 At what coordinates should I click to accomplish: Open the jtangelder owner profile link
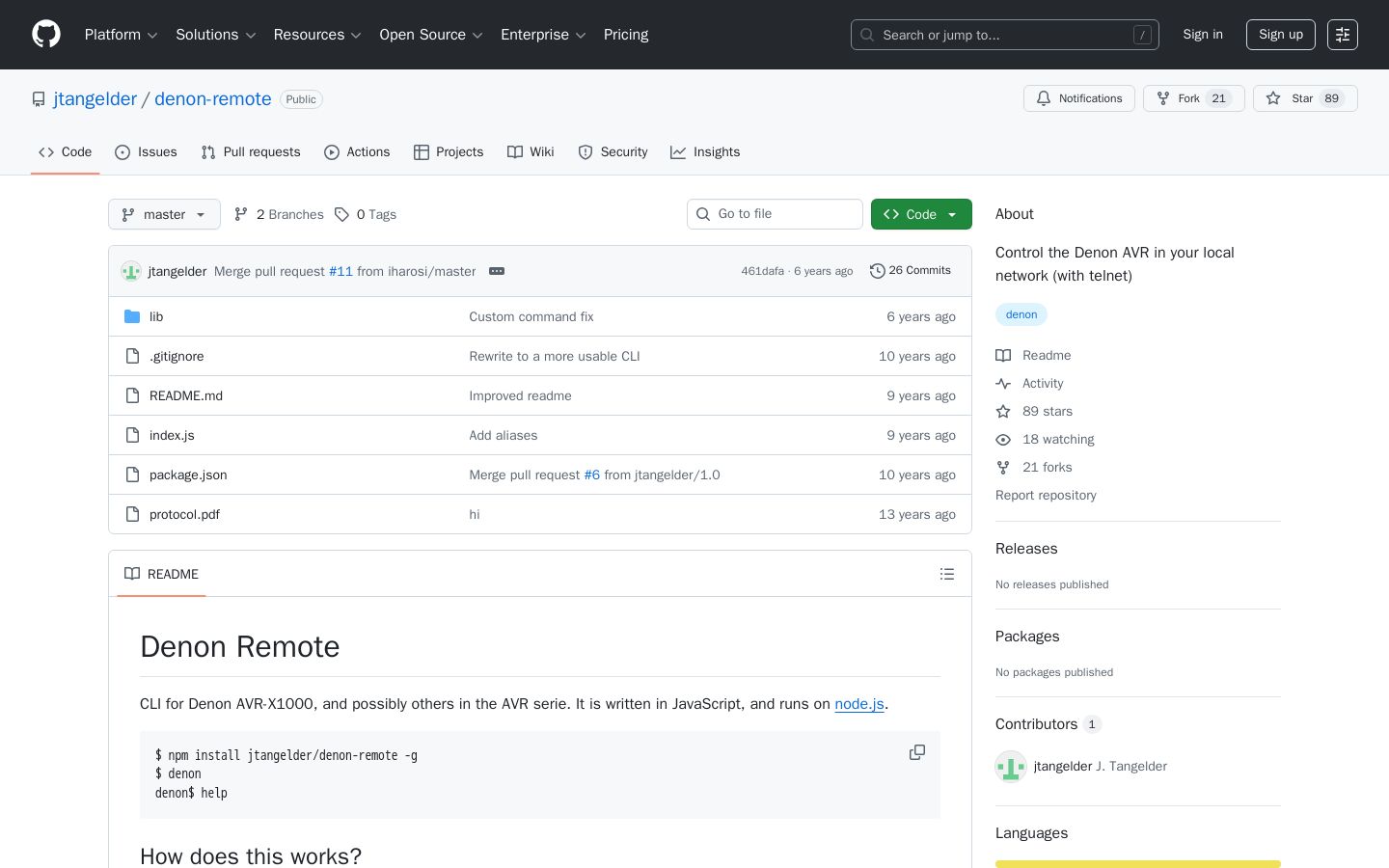pos(95,99)
